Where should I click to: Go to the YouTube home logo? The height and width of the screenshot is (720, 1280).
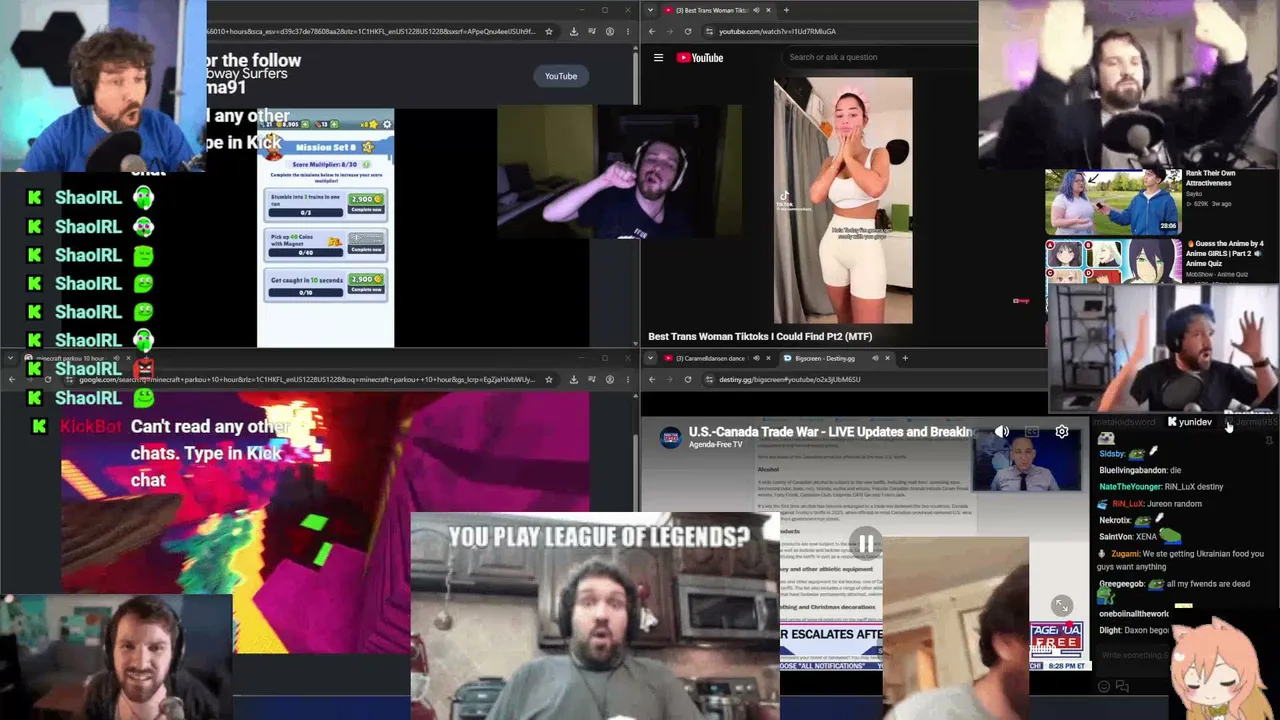pos(700,58)
